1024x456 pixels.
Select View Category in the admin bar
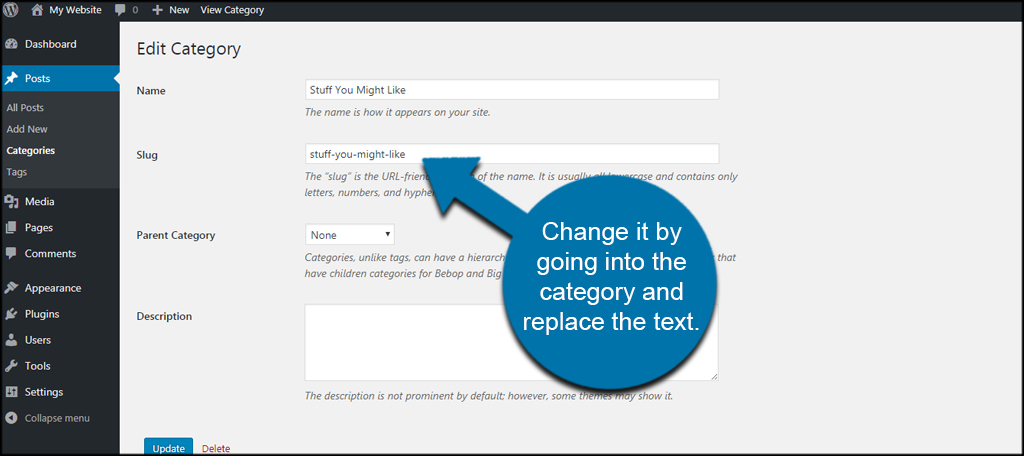pyautogui.click(x=232, y=10)
